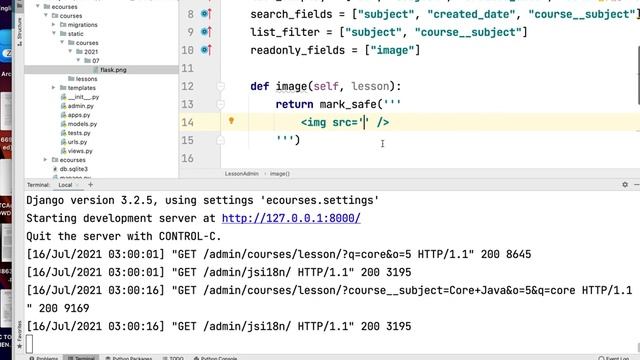Click the 'Django version 3.2.5' terminal line

click(202, 200)
